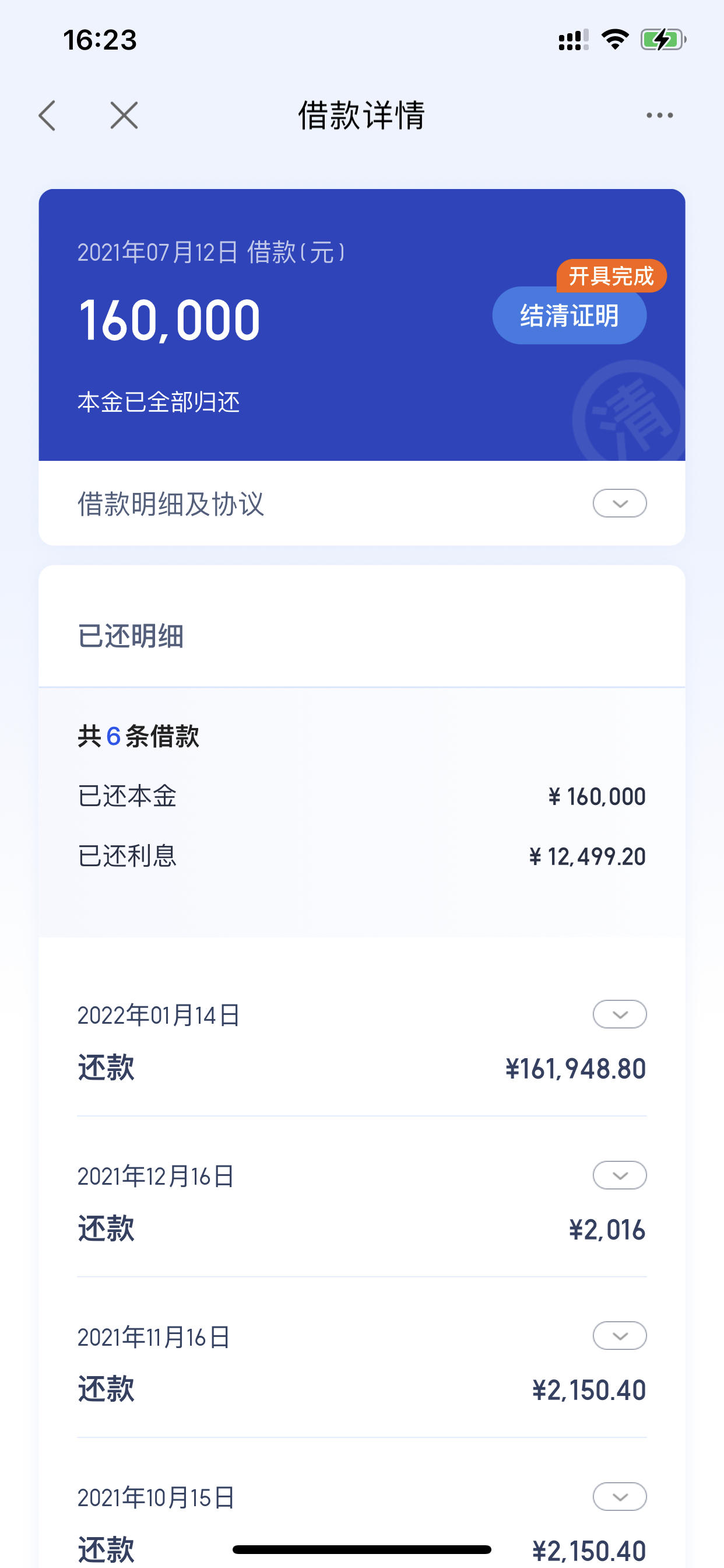Tap the back arrow icon

click(x=47, y=116)
